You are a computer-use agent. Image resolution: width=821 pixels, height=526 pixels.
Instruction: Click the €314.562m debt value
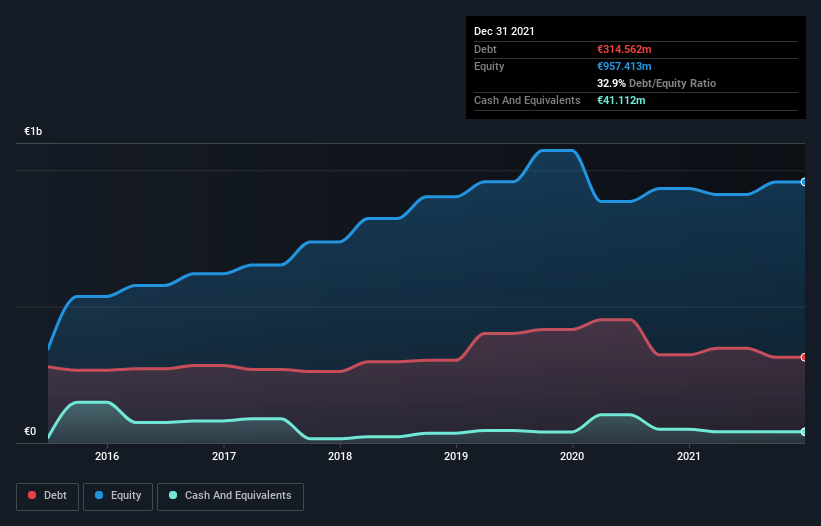pyautogui.click(x=624, y=49)
